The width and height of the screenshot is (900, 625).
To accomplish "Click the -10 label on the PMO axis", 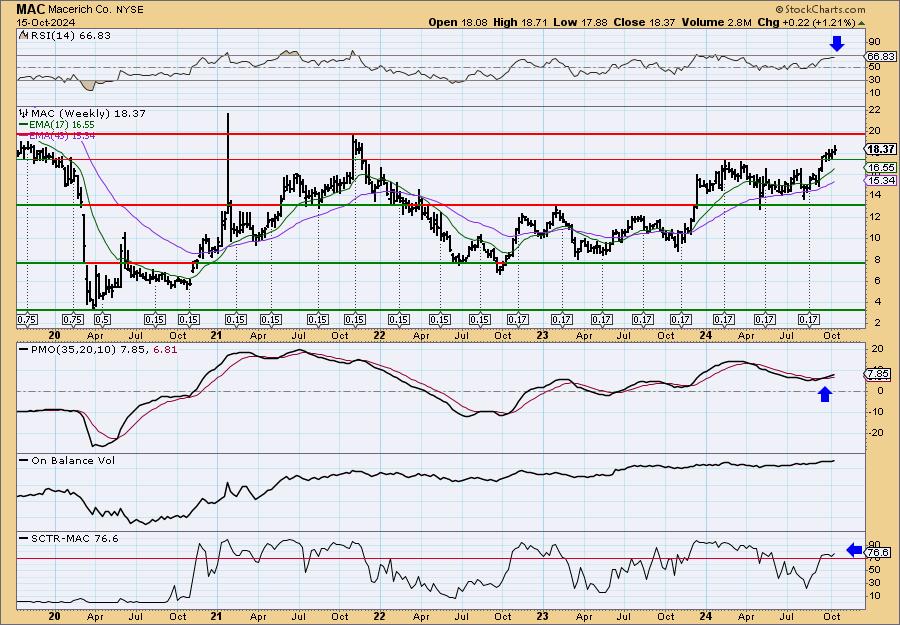I will (876, 412).
